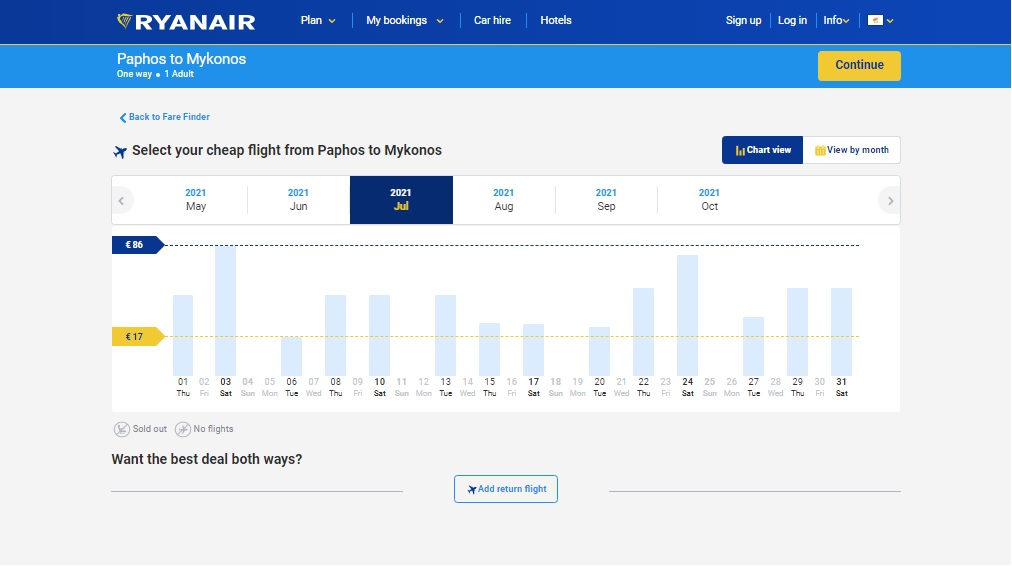Select the fare bar for 17 Sat
Viewport: 1012px width, 566px height.
click(533, 350)
